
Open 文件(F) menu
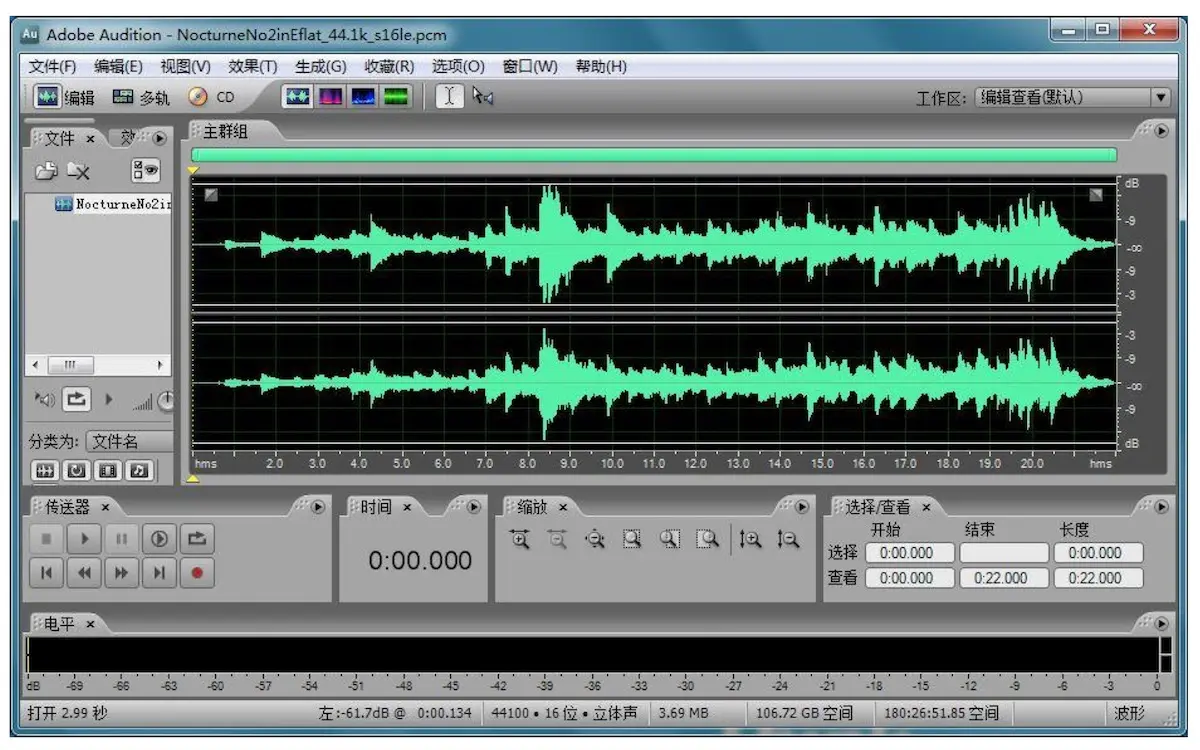[53, 66]
